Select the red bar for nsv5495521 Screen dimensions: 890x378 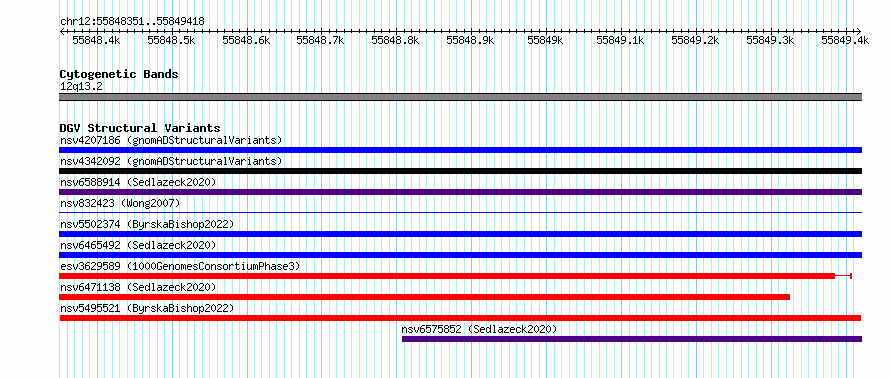coord(460,318)
